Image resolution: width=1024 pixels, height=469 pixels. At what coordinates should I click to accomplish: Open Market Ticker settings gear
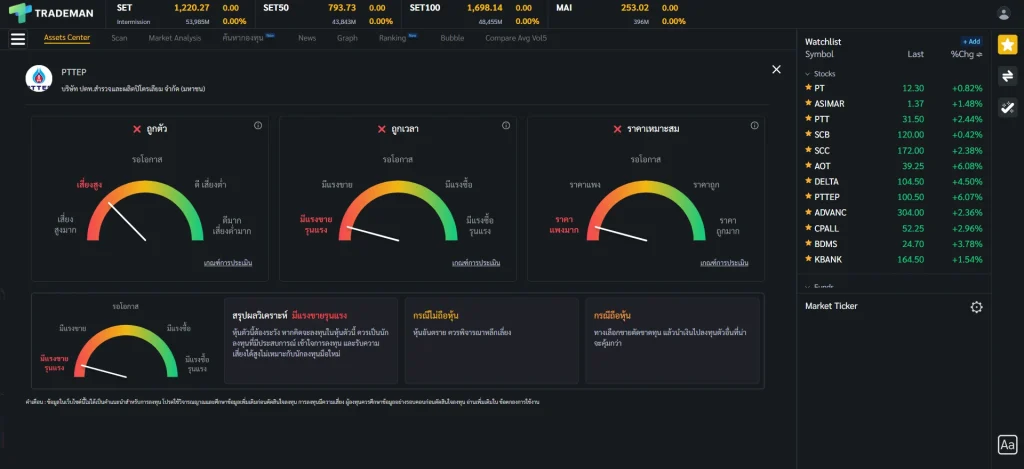977,307
